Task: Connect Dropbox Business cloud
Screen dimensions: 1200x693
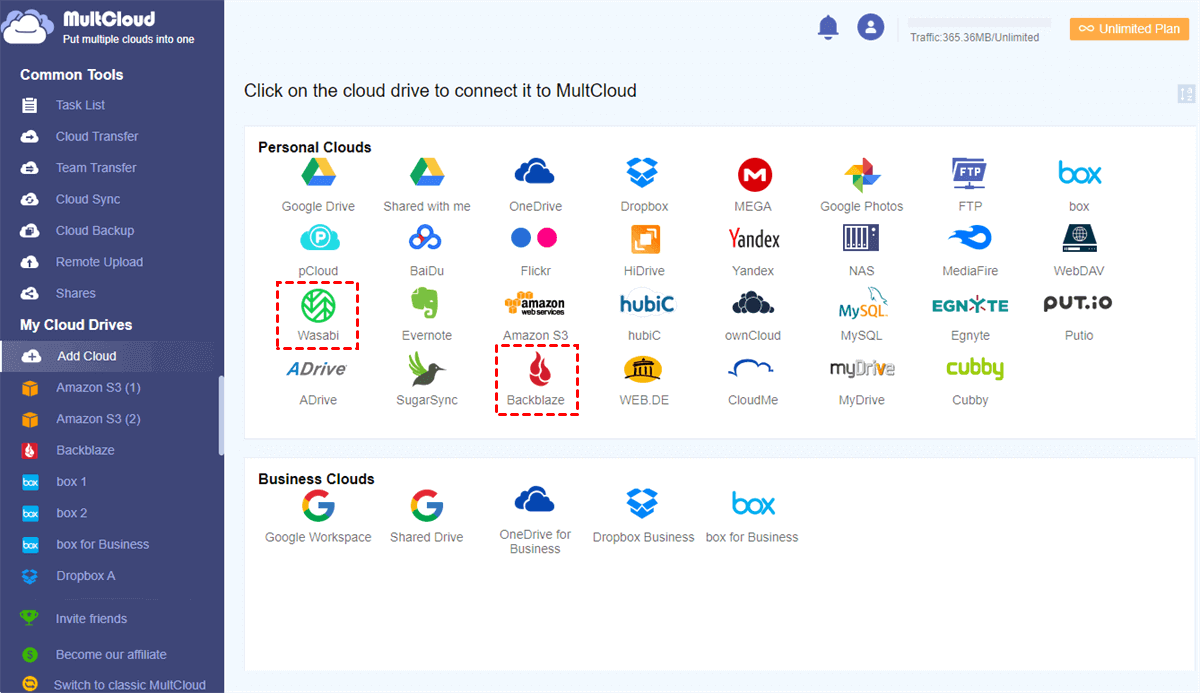Action: (x=644, y=505)
